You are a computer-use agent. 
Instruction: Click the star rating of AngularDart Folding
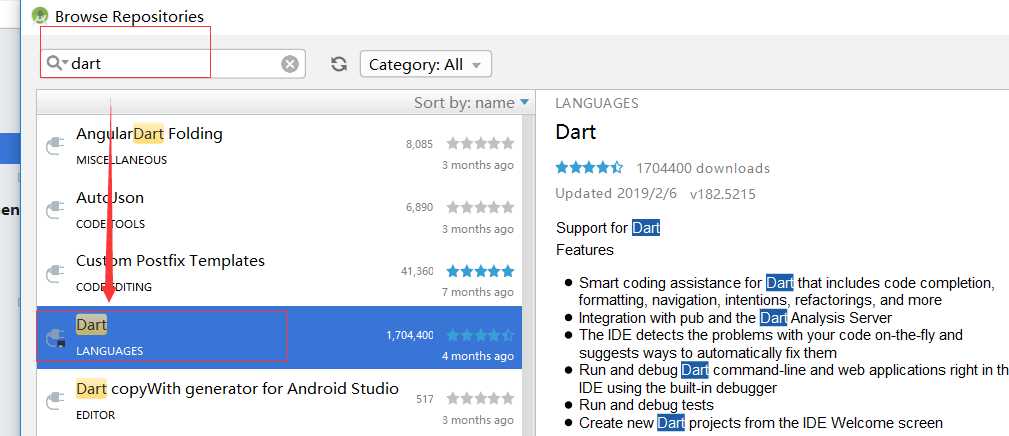pos(480,143)
